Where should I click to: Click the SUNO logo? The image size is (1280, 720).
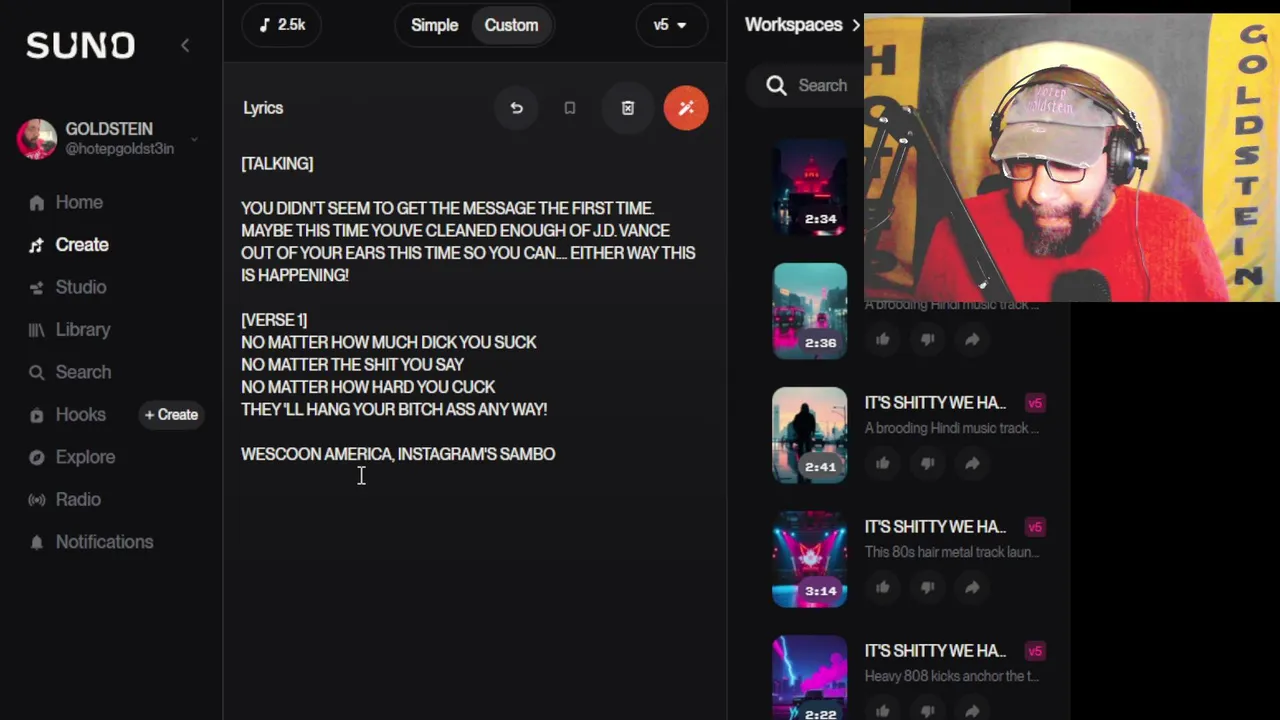[80, 45]
